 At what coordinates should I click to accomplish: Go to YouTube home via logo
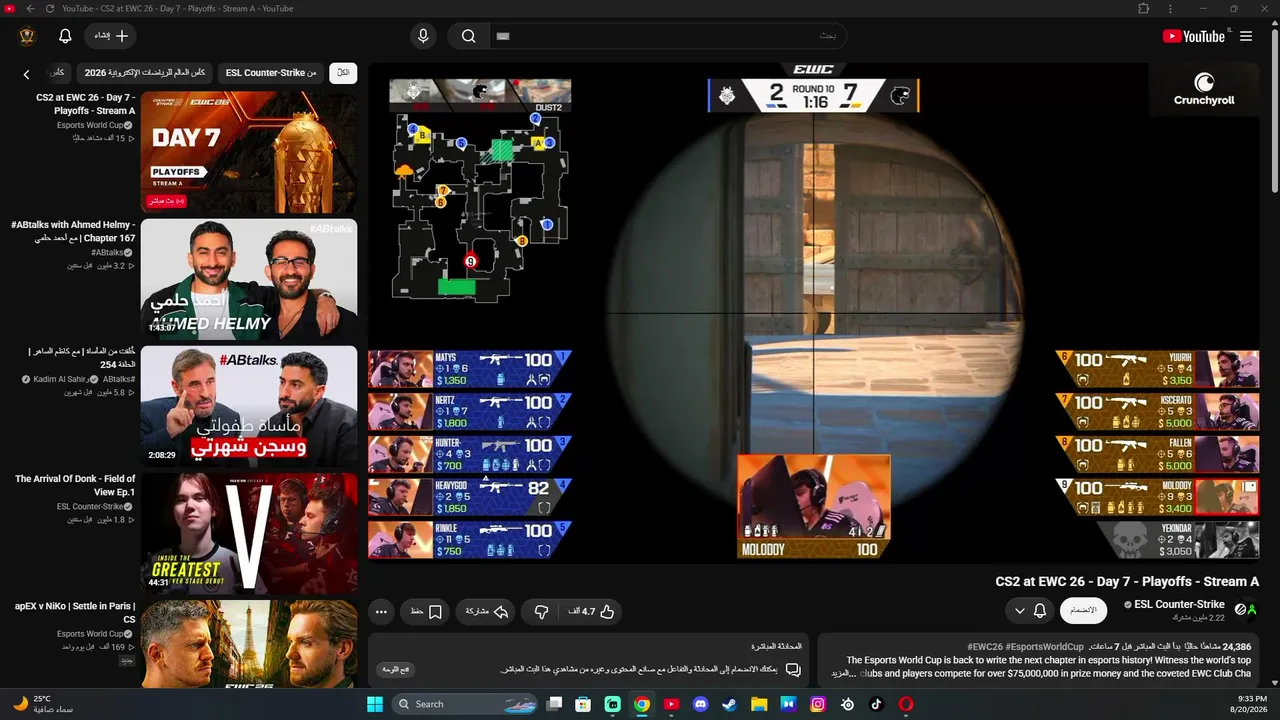pos(1194,36)
